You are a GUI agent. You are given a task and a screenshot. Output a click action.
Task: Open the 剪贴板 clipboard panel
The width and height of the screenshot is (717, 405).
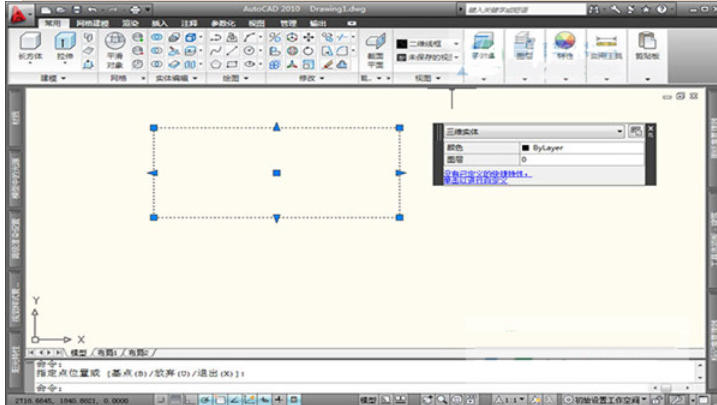click(646, 45)
